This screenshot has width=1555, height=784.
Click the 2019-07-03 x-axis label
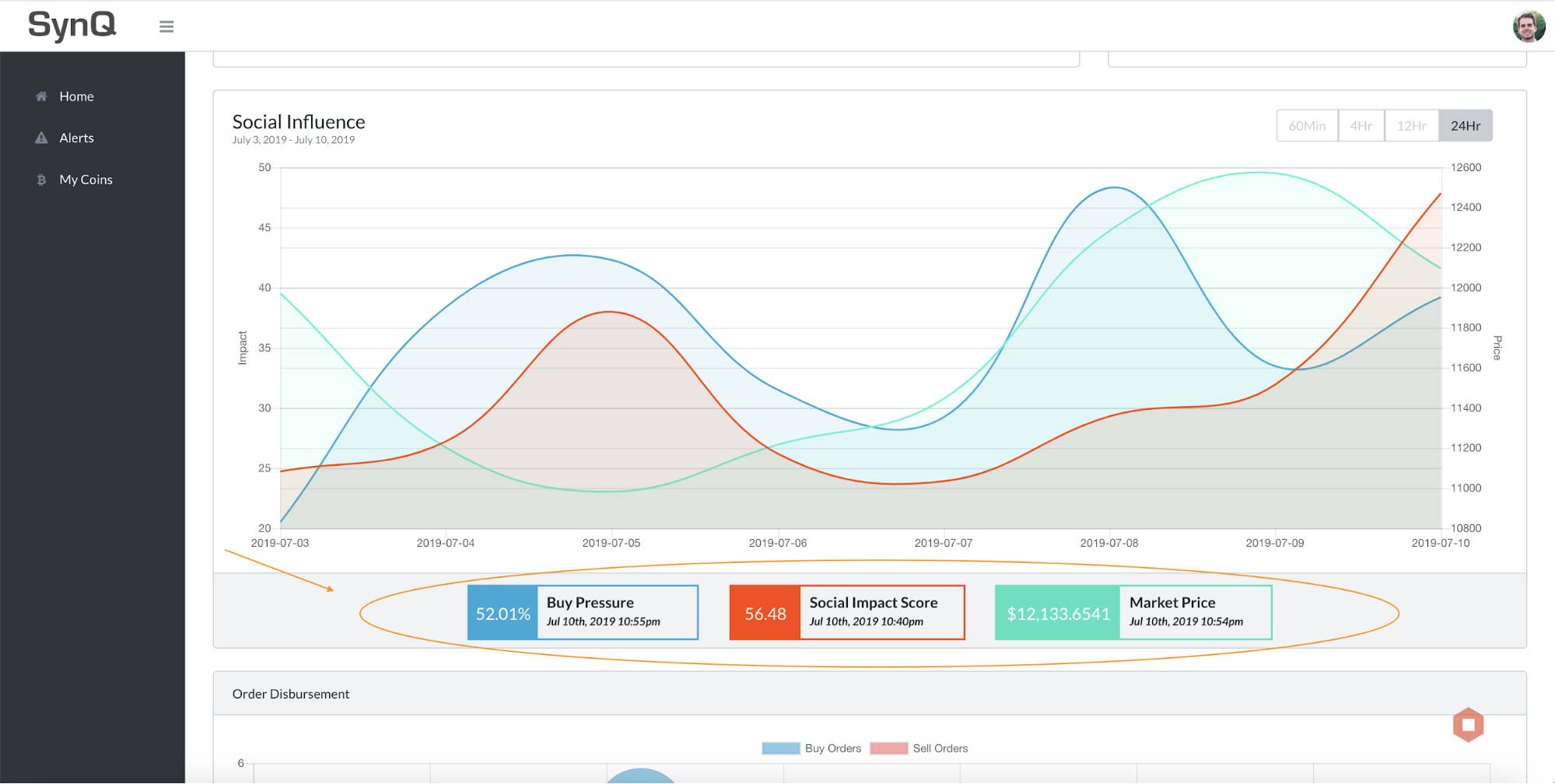point(280,543)
